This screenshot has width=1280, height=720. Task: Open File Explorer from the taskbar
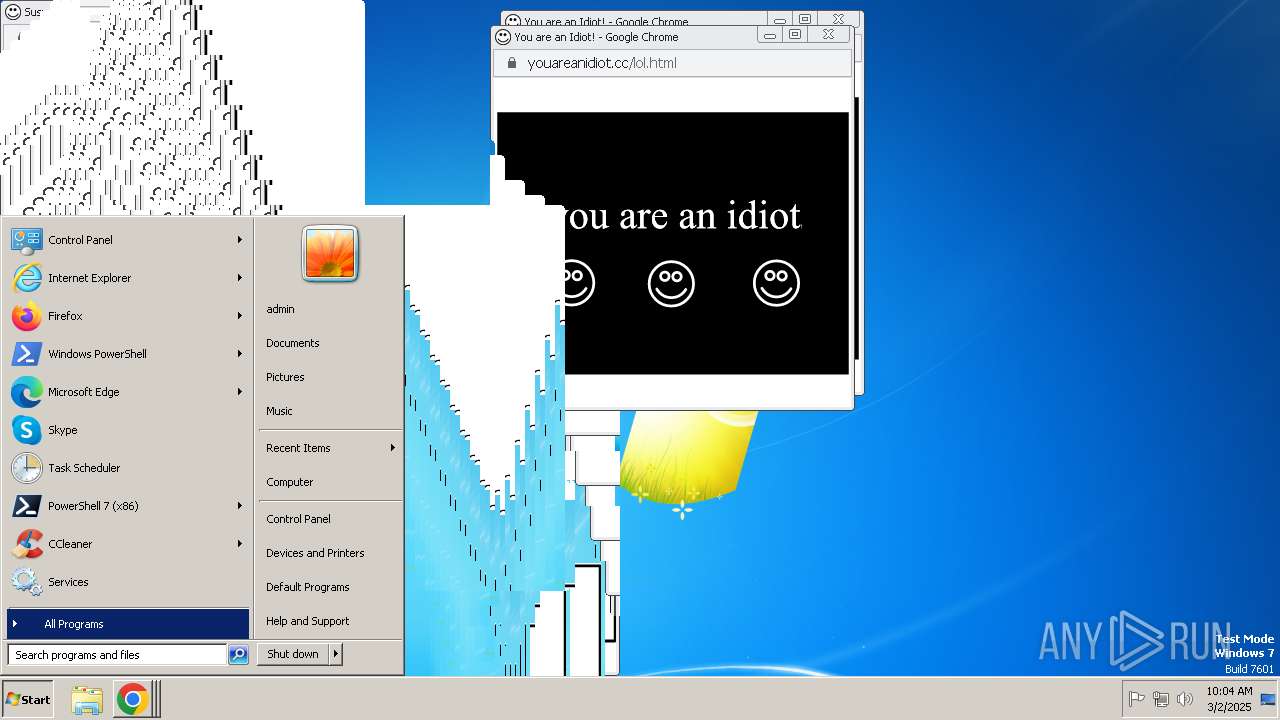coord(87,700)
